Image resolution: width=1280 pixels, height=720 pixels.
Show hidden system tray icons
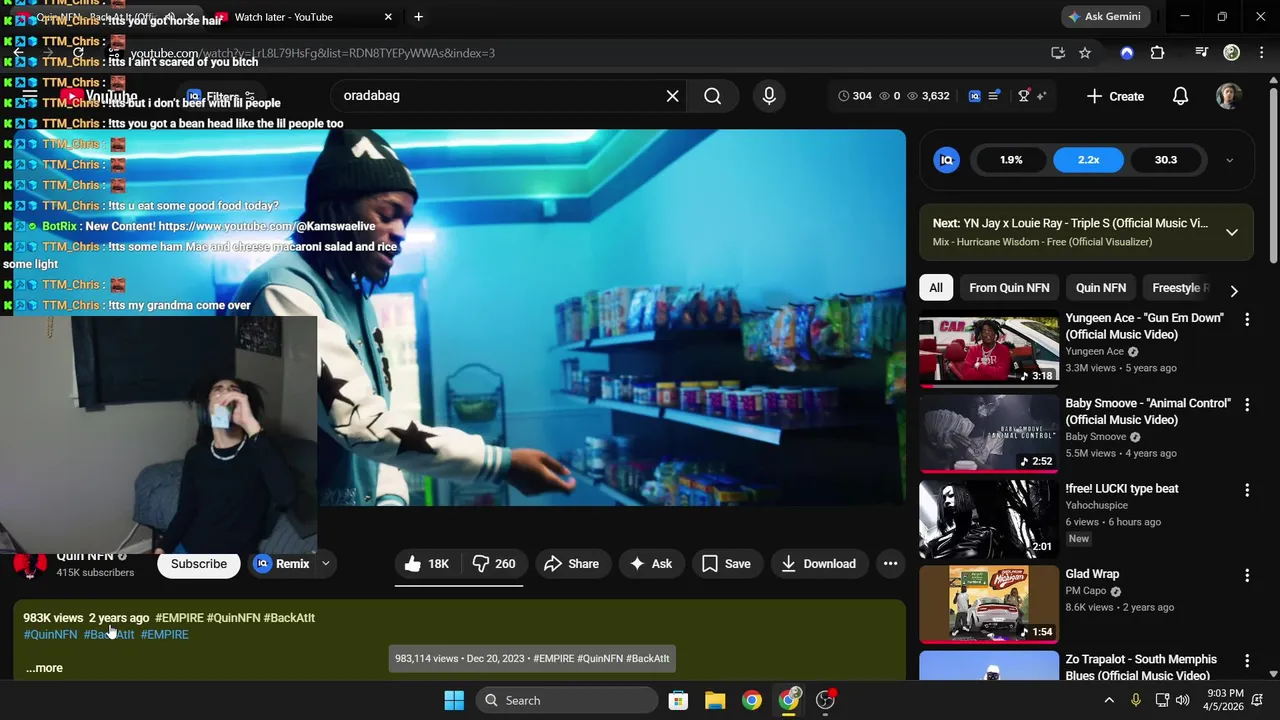pos(1109,700)
